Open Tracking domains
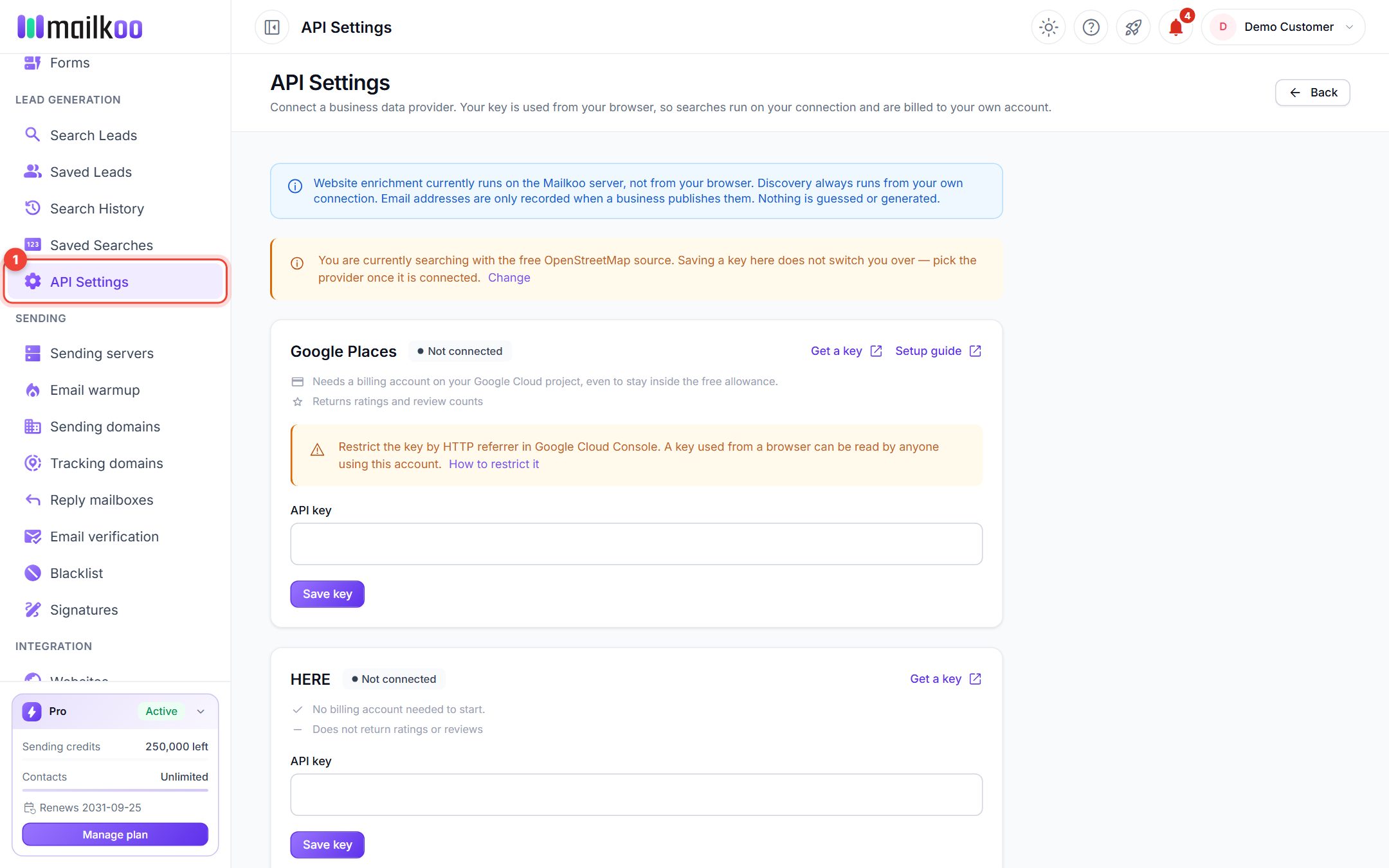 [x=115, y=463]
